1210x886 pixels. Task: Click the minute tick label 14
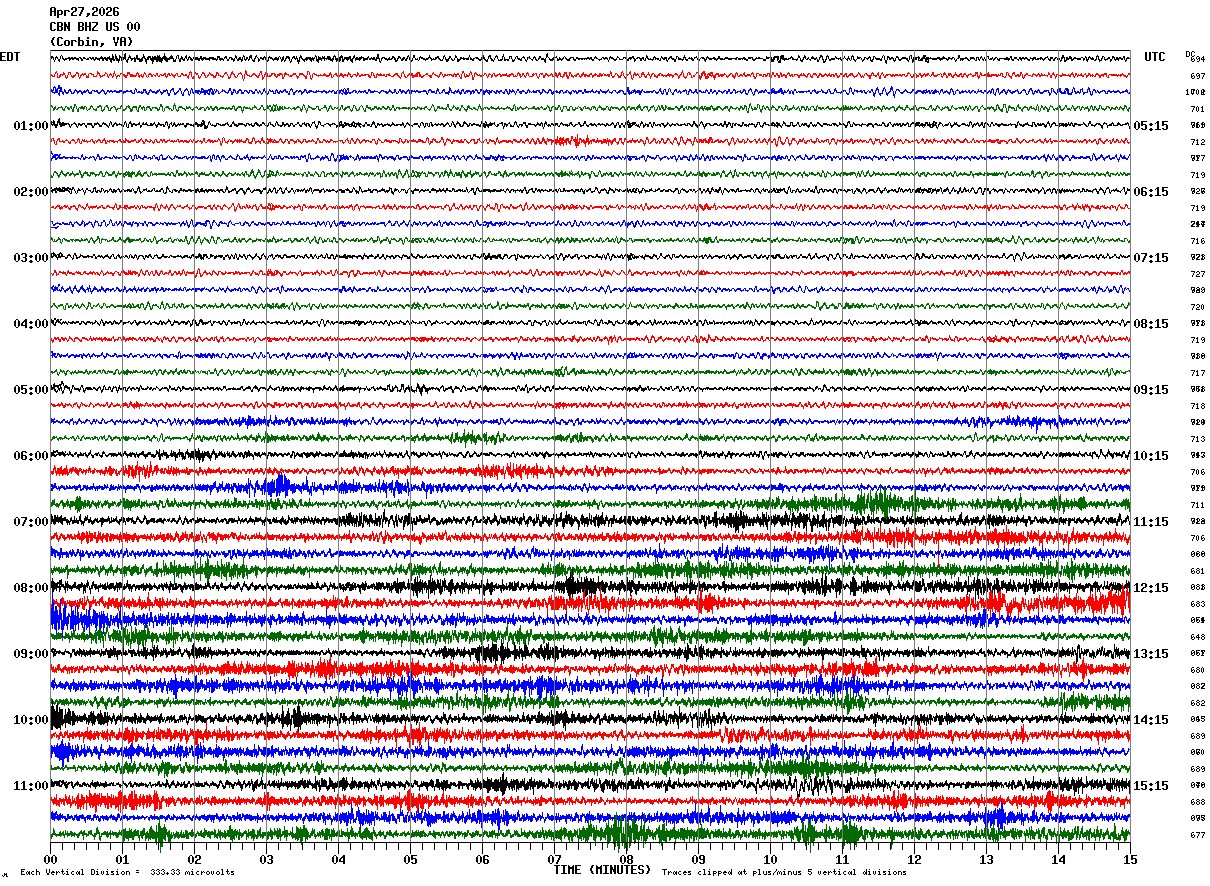[x=1058, y=859]
